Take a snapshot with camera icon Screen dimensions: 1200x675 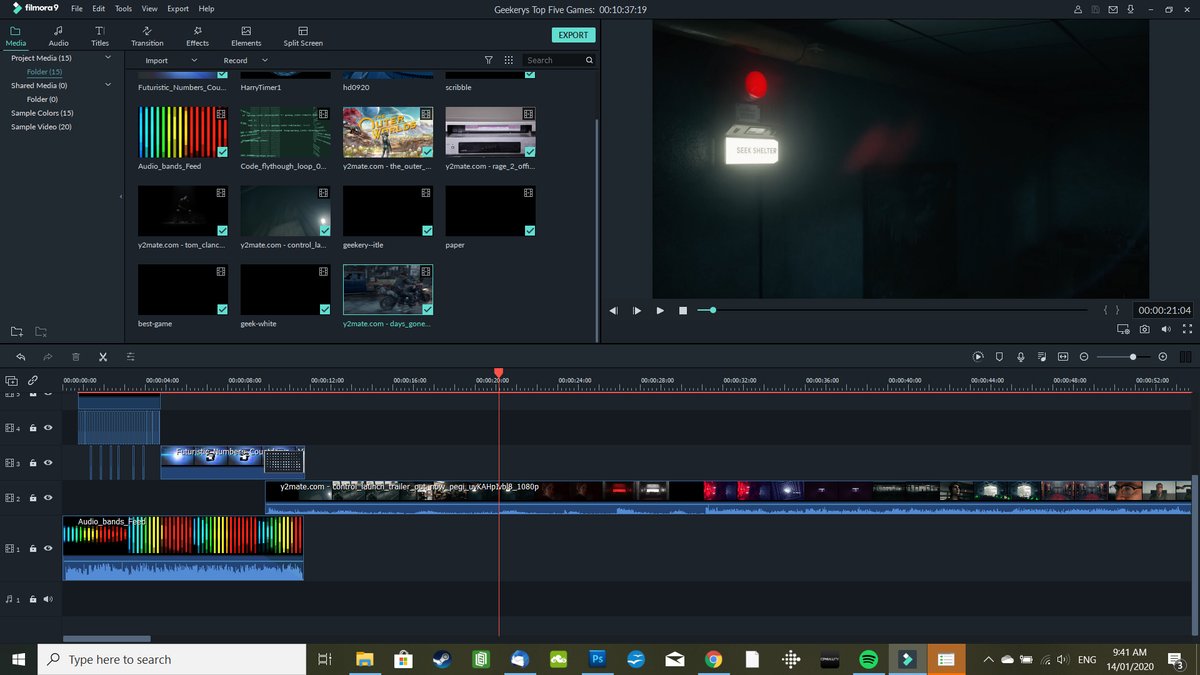[1145, 329]
